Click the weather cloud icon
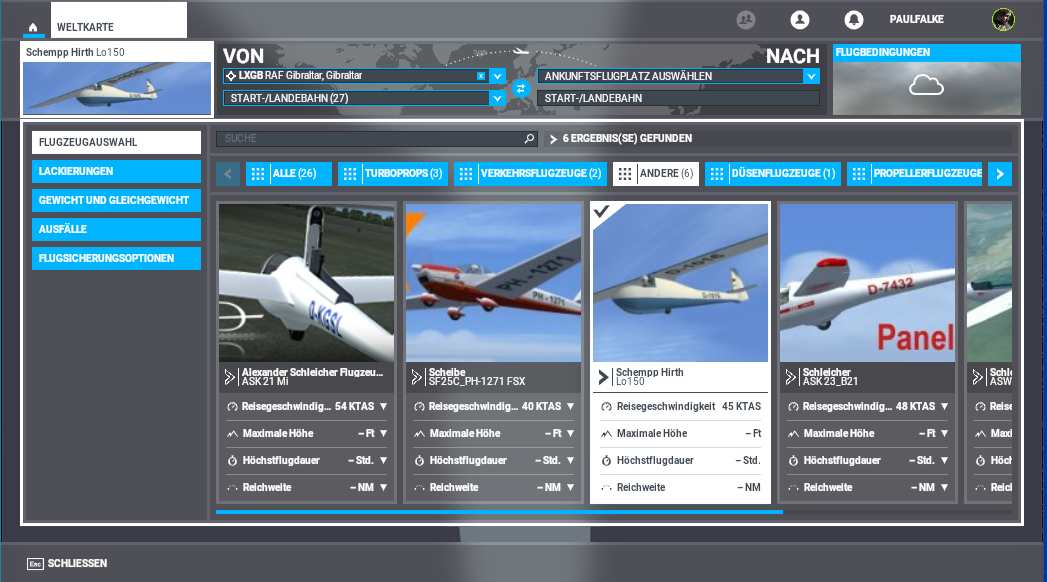The width and height of the screenshot is (1047, 582). 926,85
